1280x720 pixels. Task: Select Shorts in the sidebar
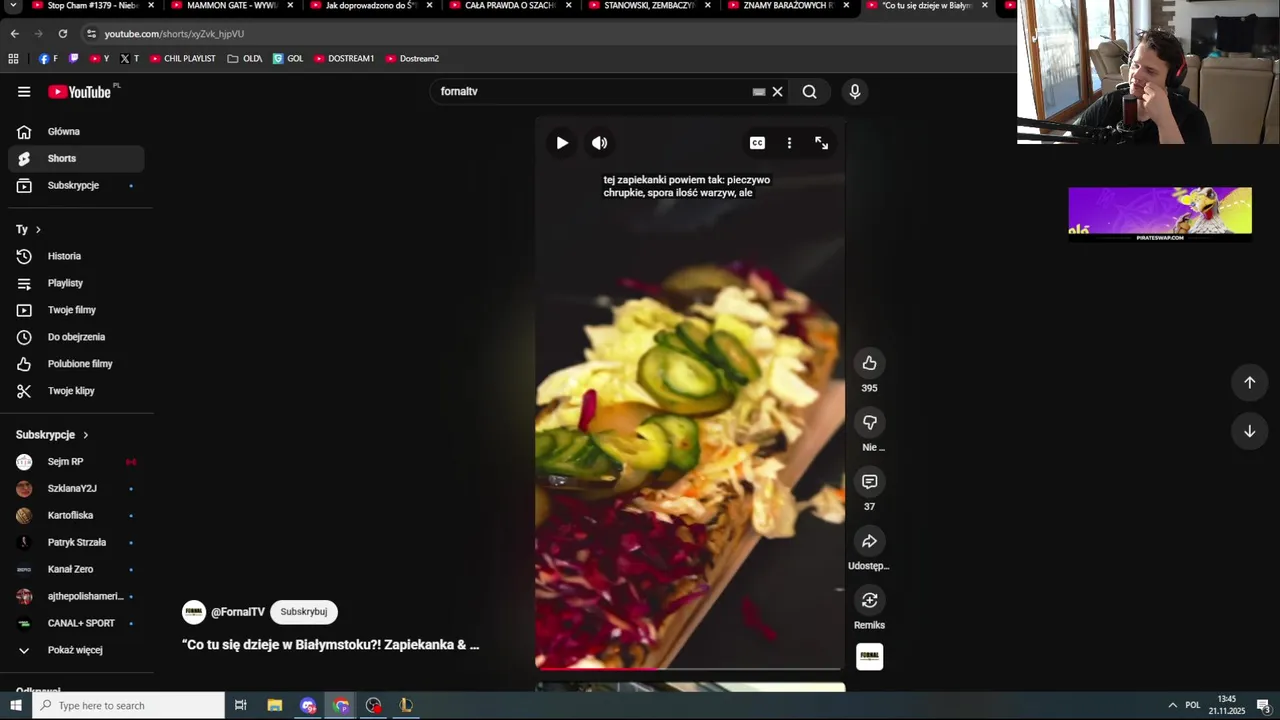76,158
